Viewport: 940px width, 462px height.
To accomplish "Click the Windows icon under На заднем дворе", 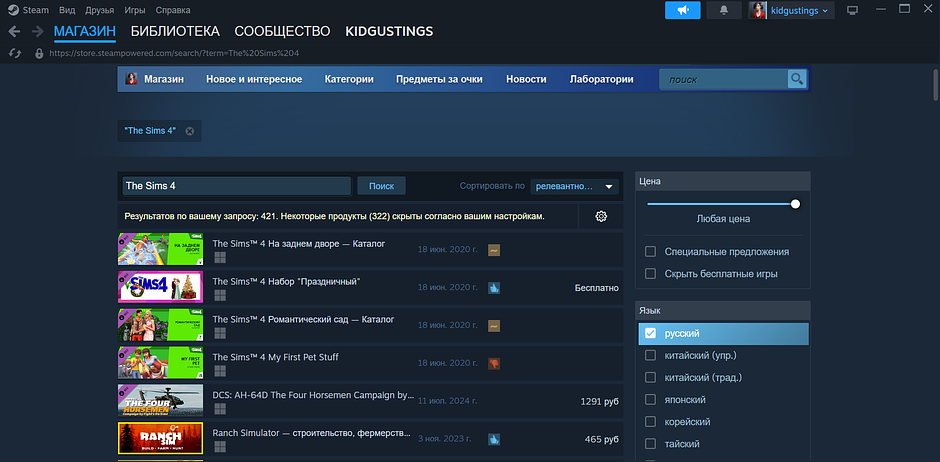I will (x=220, y=258).
